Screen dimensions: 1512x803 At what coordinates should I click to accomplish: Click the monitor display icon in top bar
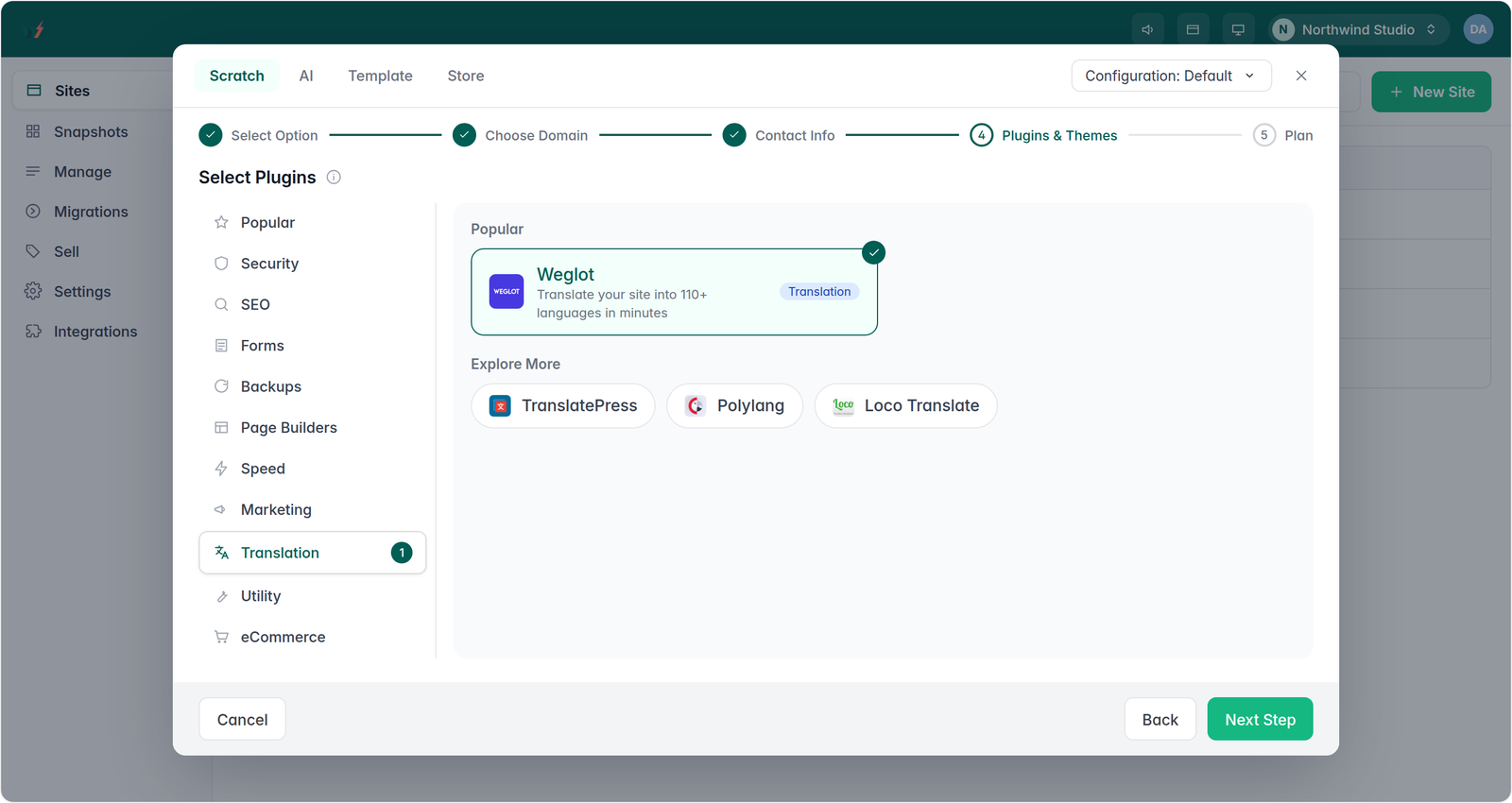pyautogui.click(x=1238, y=29)
